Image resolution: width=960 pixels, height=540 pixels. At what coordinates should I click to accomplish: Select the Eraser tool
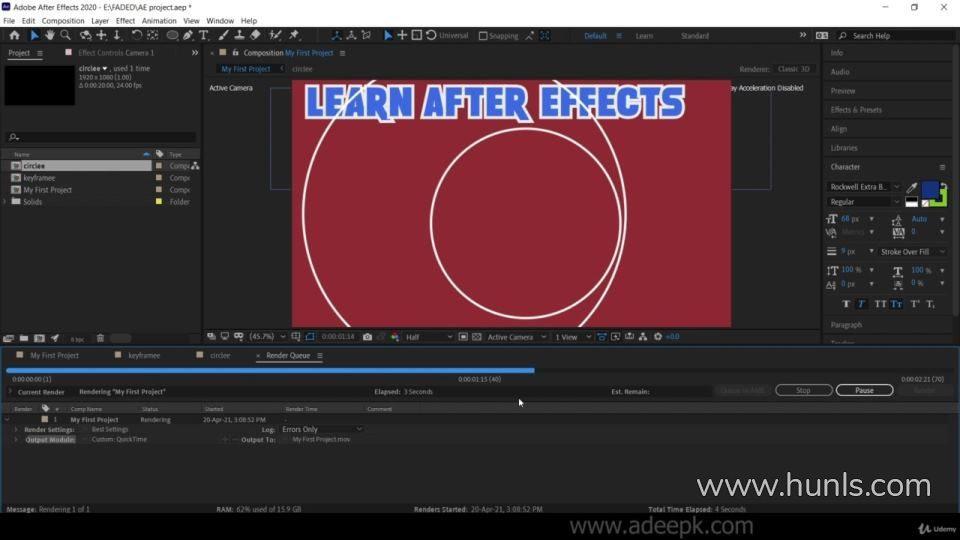[x=255, y=36]
